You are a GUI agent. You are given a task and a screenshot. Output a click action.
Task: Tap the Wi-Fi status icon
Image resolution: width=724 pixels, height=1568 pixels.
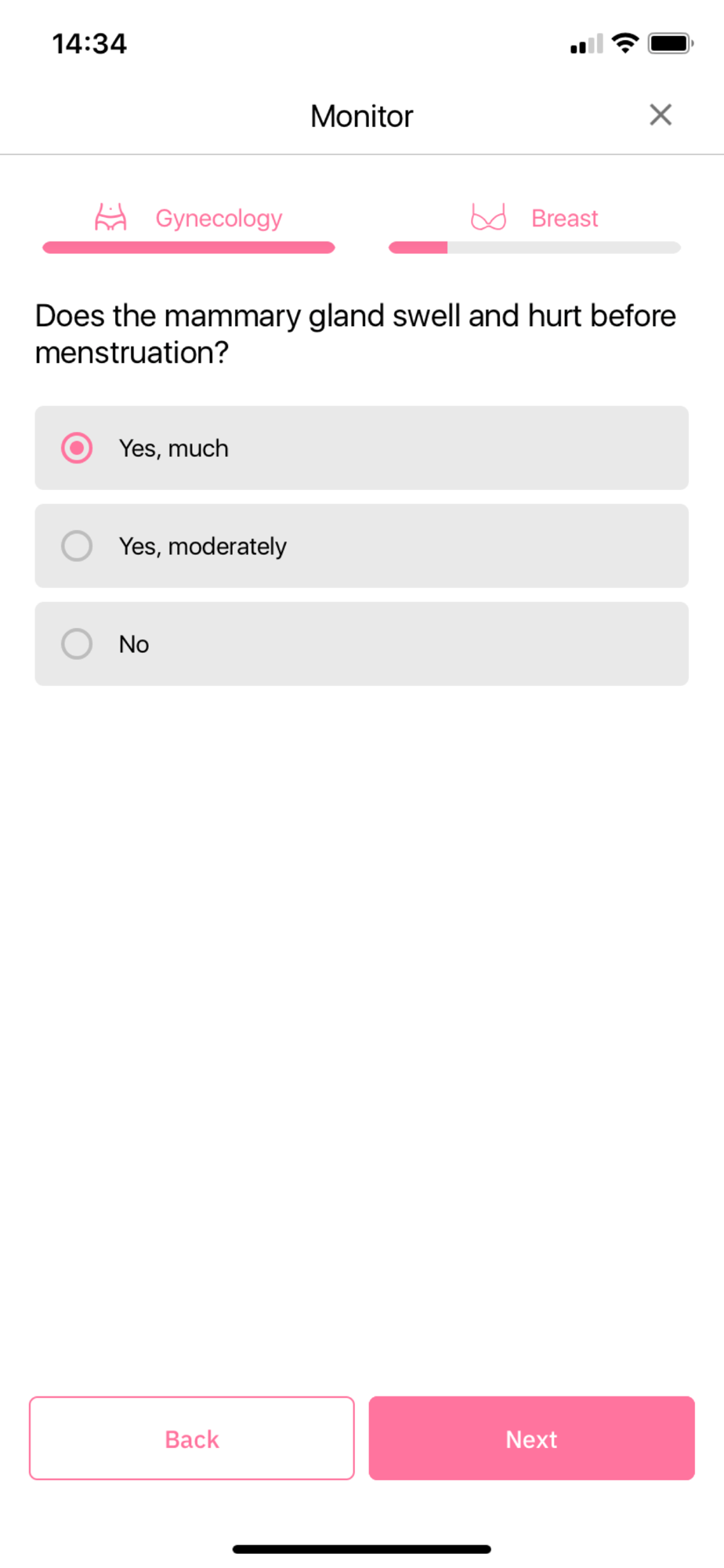click(x=625, y=43)
